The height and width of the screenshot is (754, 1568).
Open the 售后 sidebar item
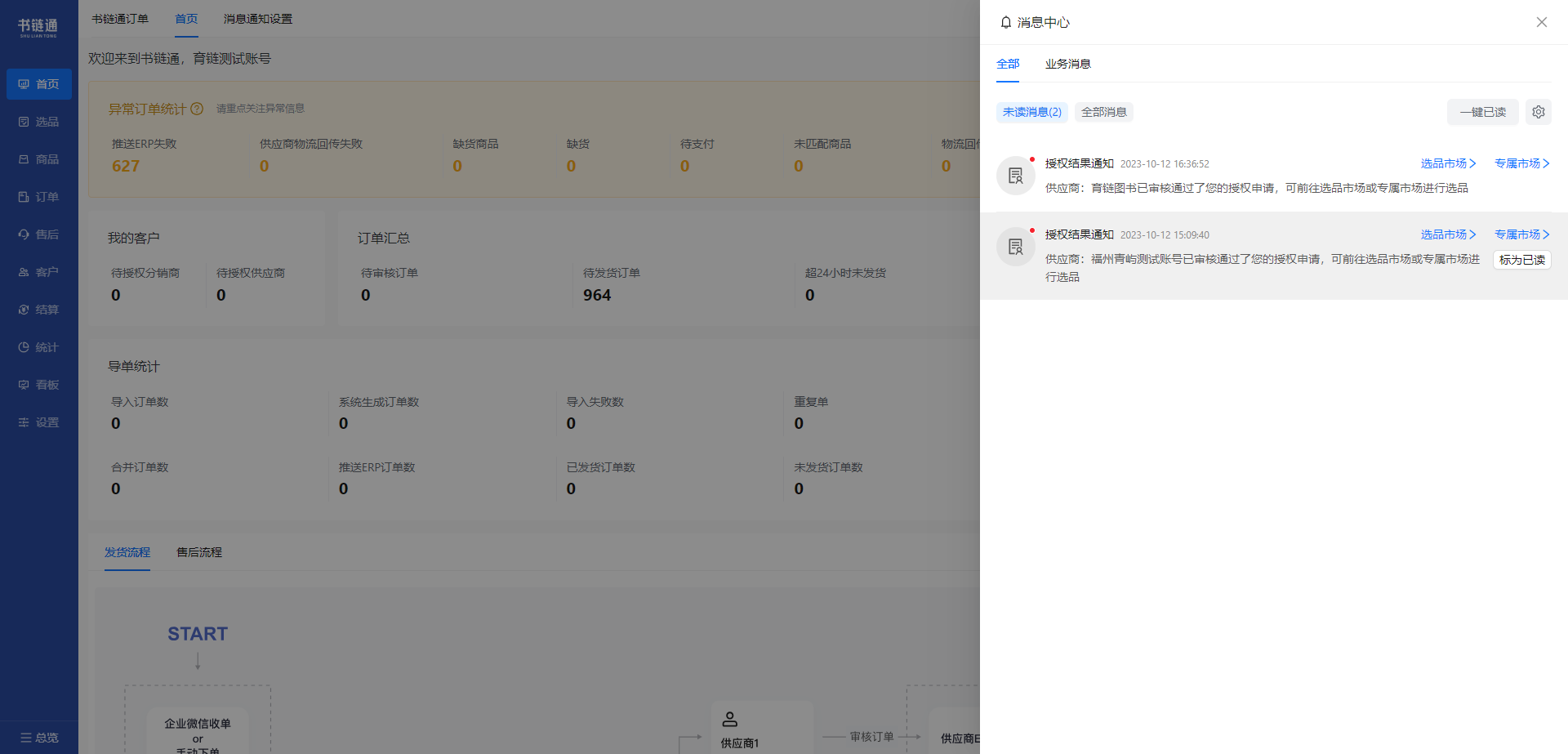39,234
